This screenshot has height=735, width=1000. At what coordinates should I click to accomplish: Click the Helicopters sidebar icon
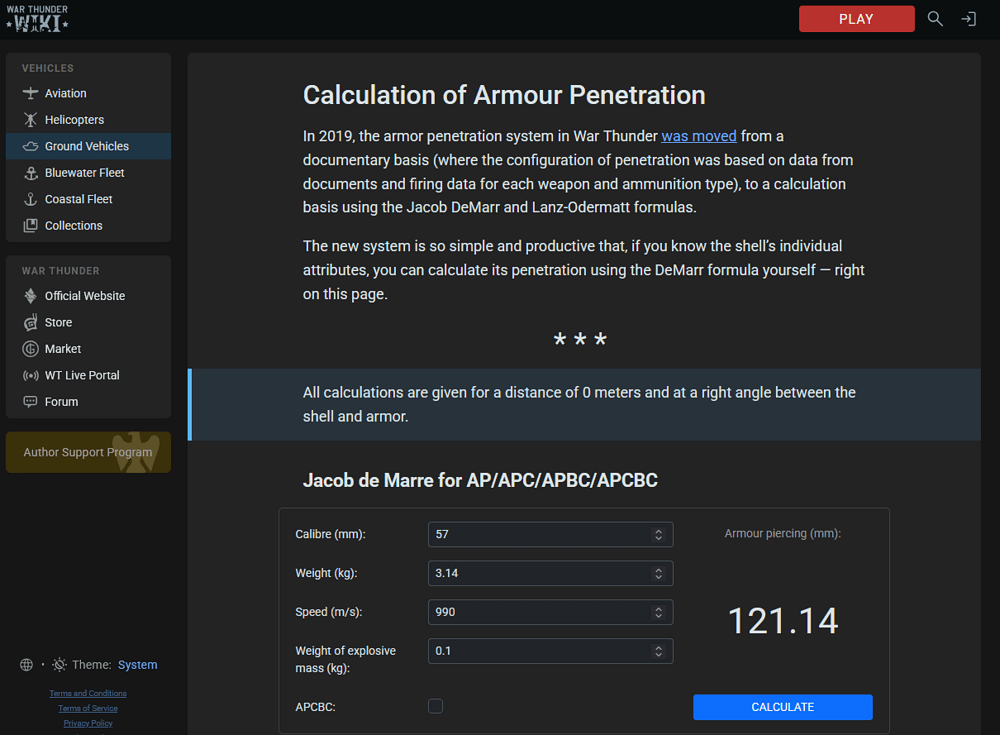click(30, 120)
